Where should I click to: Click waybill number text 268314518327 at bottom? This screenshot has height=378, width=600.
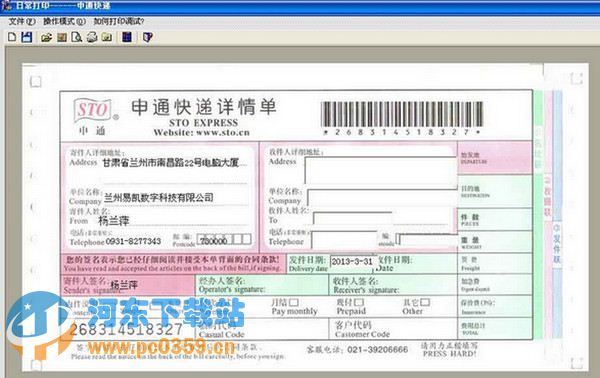127,329
